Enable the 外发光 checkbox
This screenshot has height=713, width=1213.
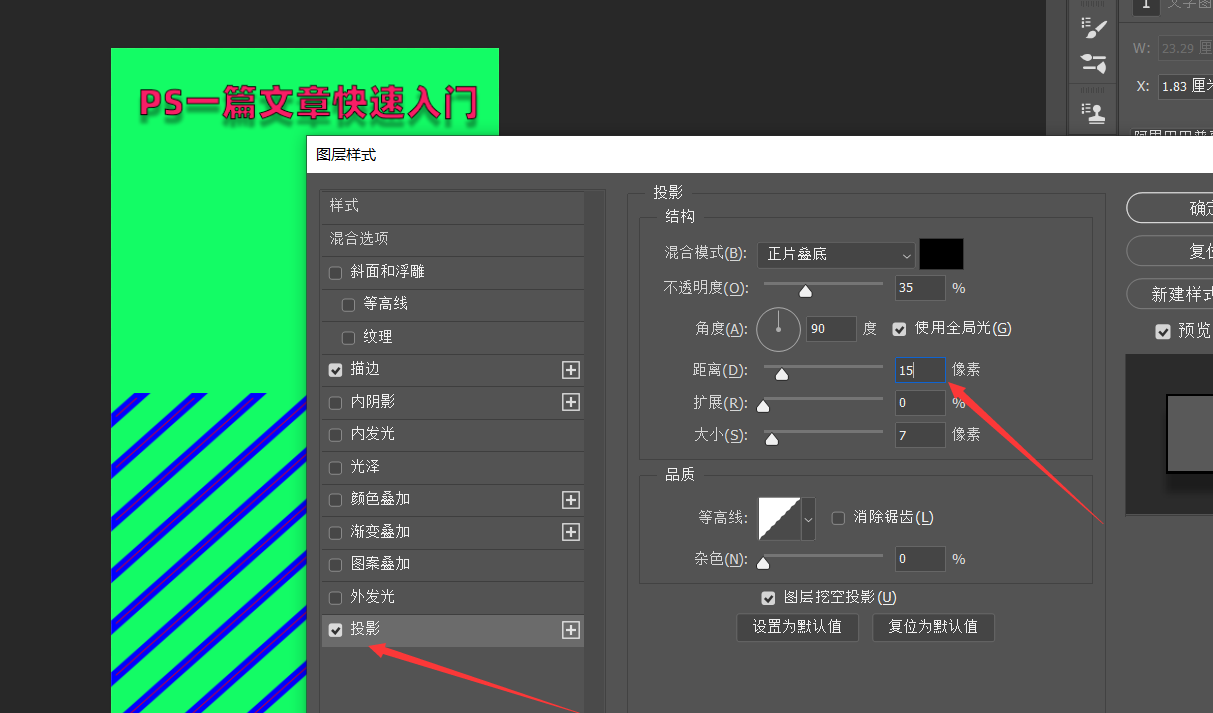[336, 598]
